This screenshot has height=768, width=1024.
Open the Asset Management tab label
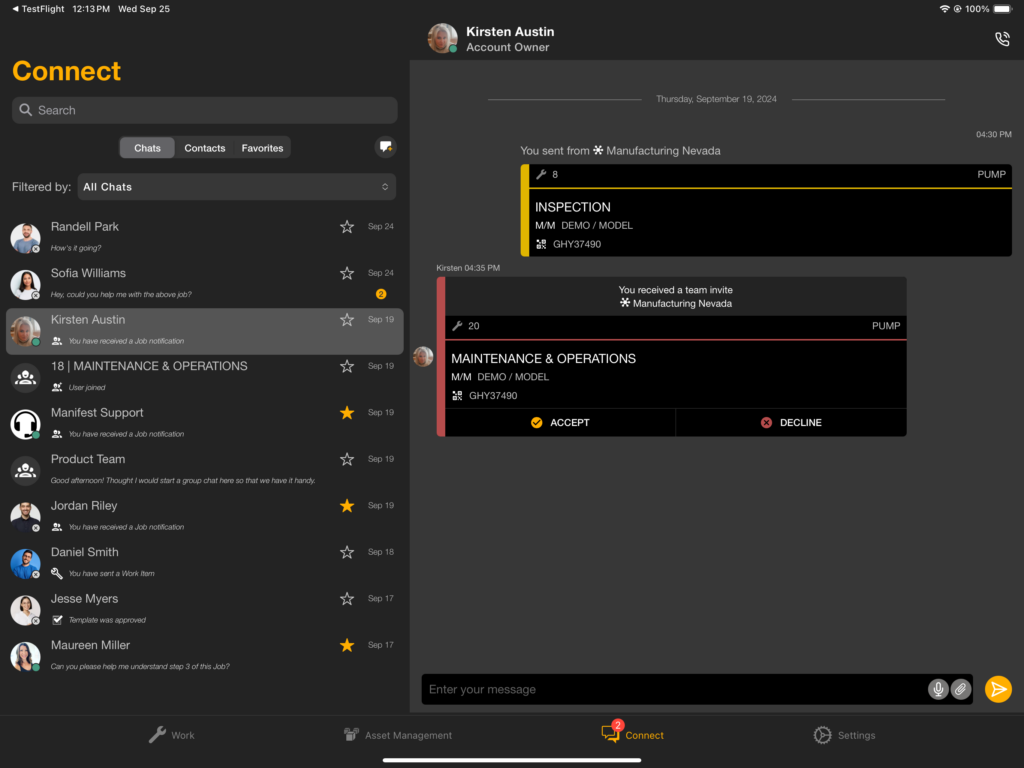coord(408,735)
